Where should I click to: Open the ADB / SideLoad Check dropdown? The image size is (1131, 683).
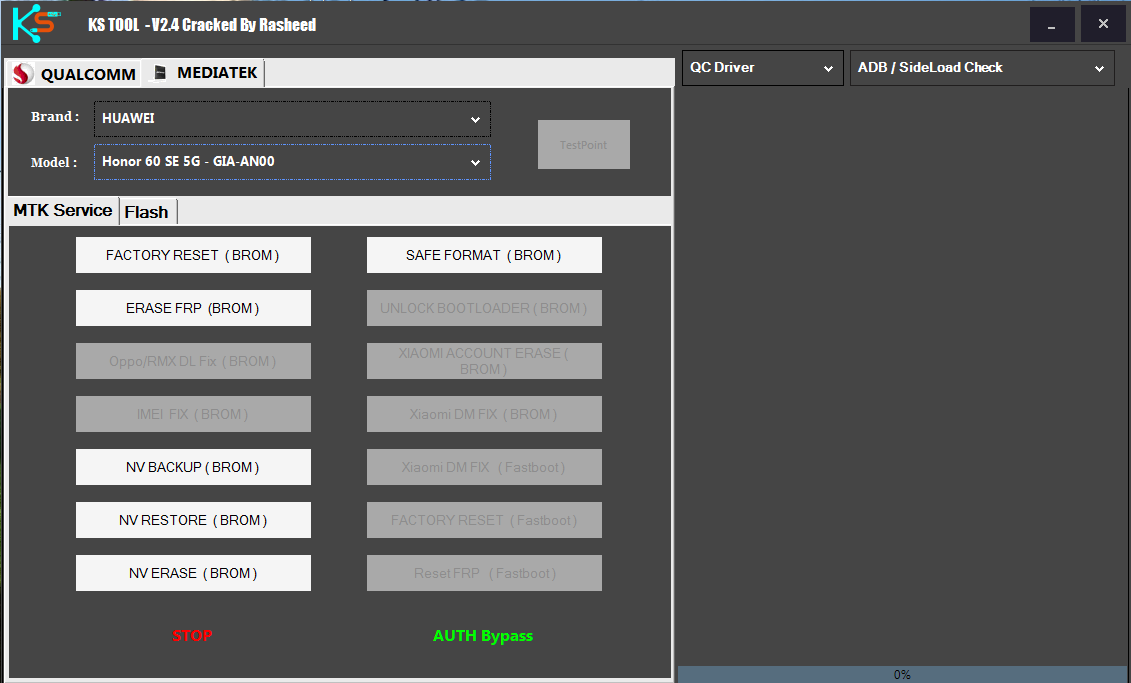click(x=982, y=68)
